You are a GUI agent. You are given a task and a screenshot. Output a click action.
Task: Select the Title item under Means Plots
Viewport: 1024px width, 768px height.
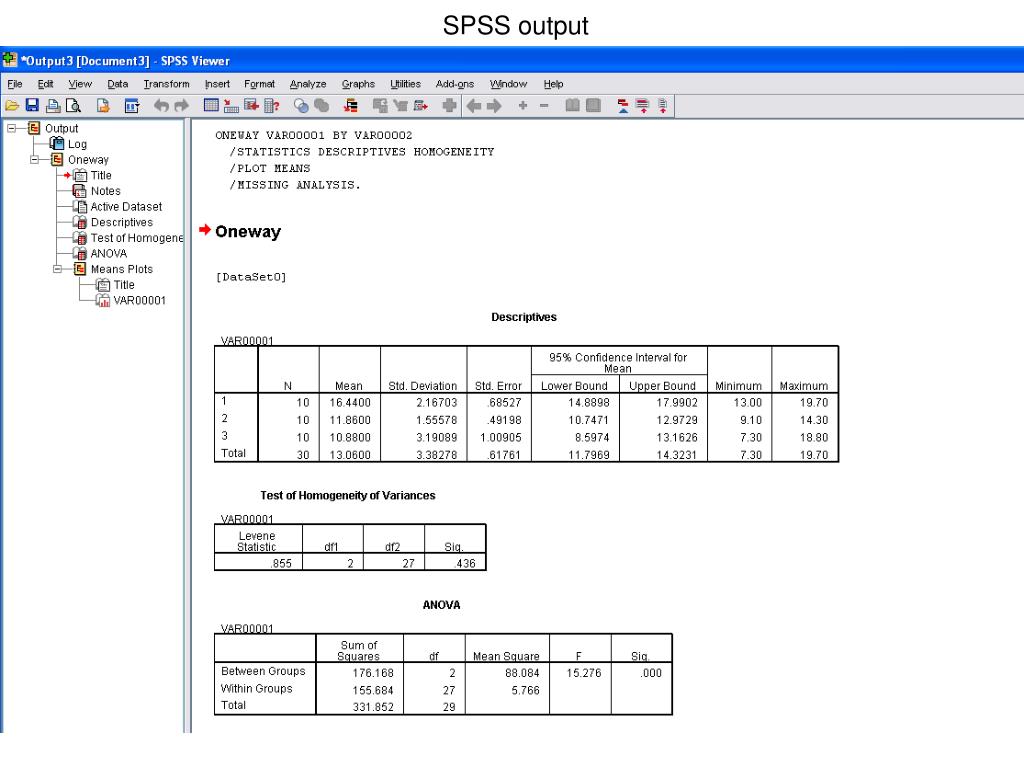tap(124, 285)
